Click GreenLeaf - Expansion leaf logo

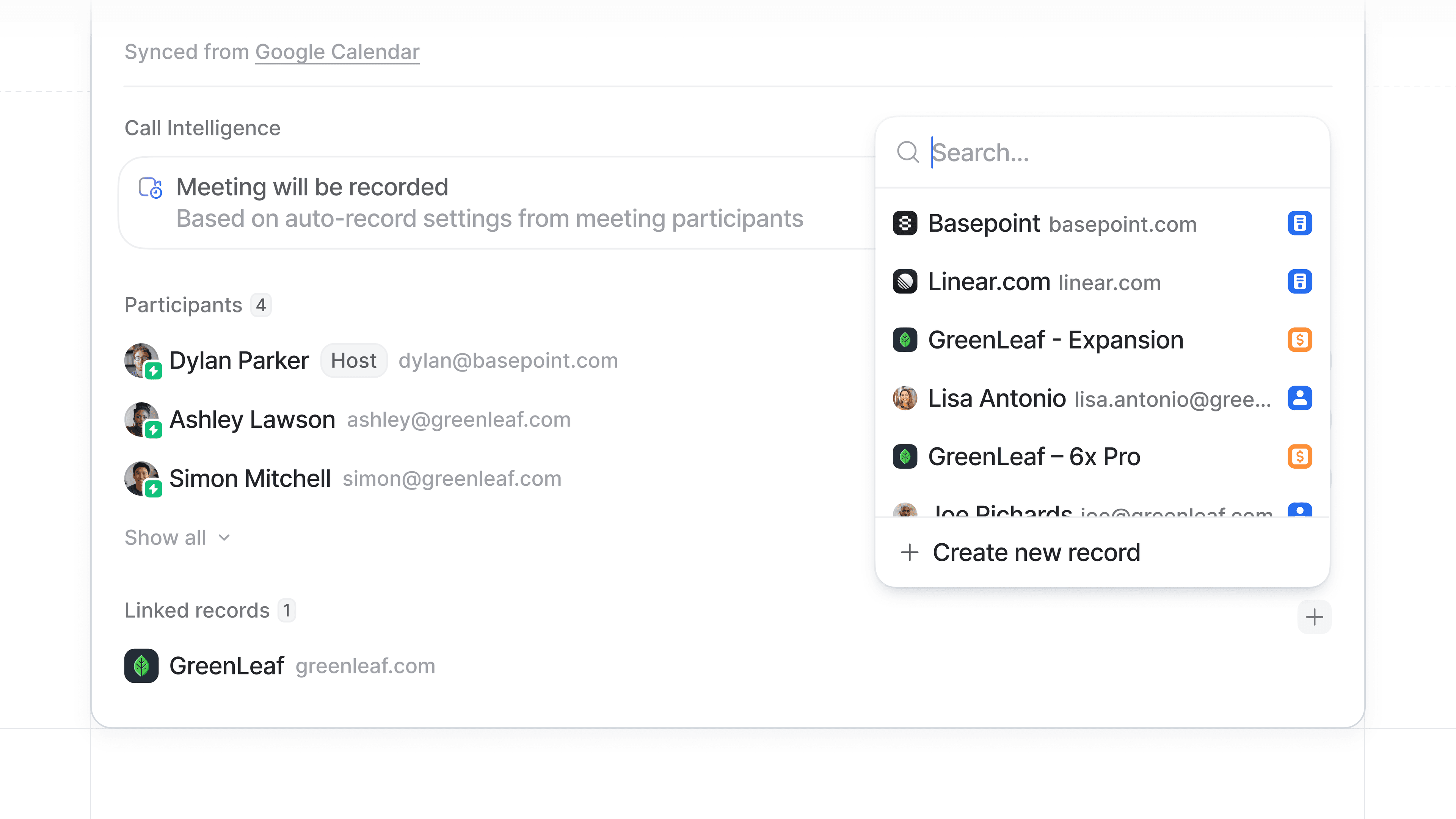point(905,340)
